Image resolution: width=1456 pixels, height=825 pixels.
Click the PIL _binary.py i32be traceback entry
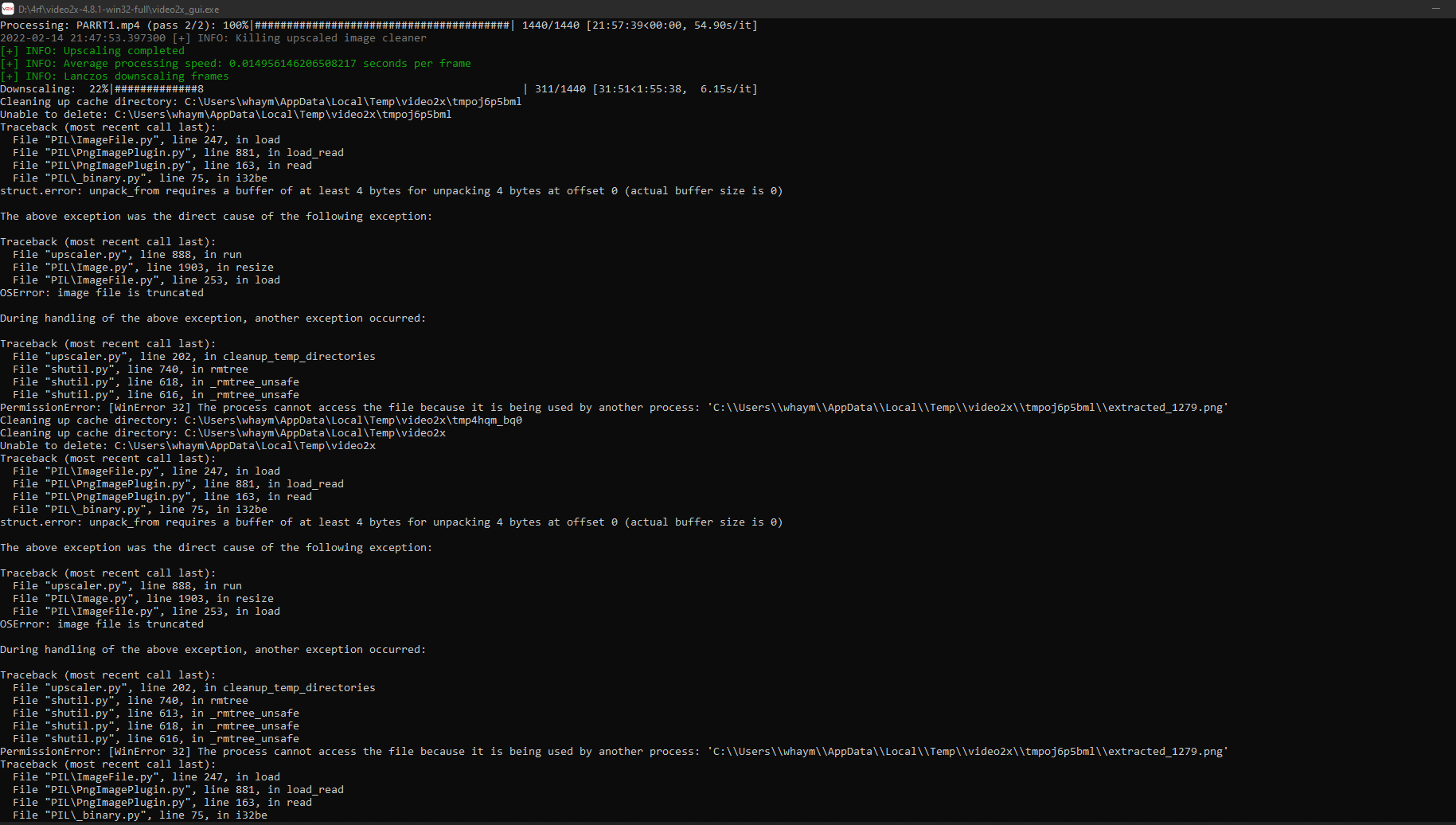point(139,178)
